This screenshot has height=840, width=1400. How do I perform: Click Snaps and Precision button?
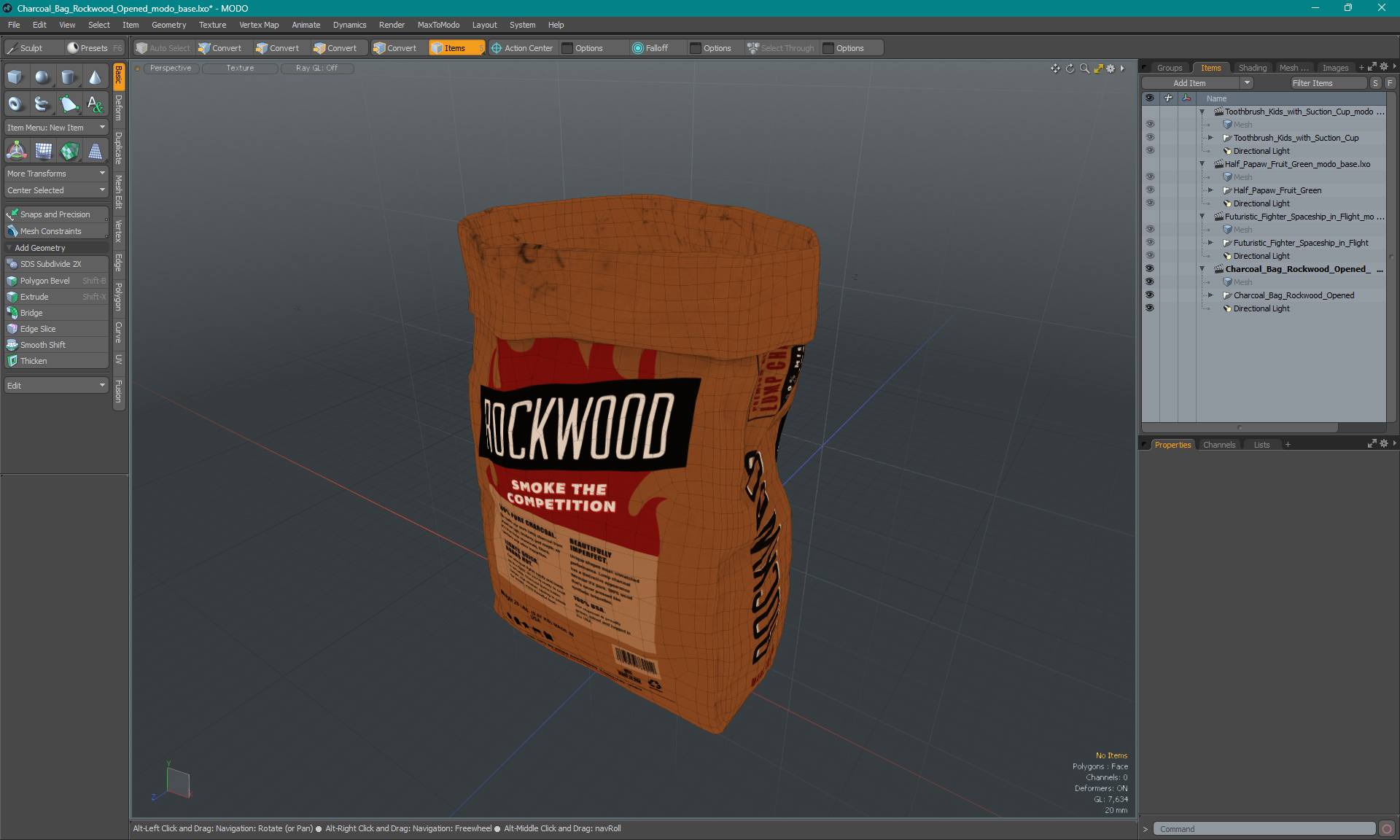point(56,214)
